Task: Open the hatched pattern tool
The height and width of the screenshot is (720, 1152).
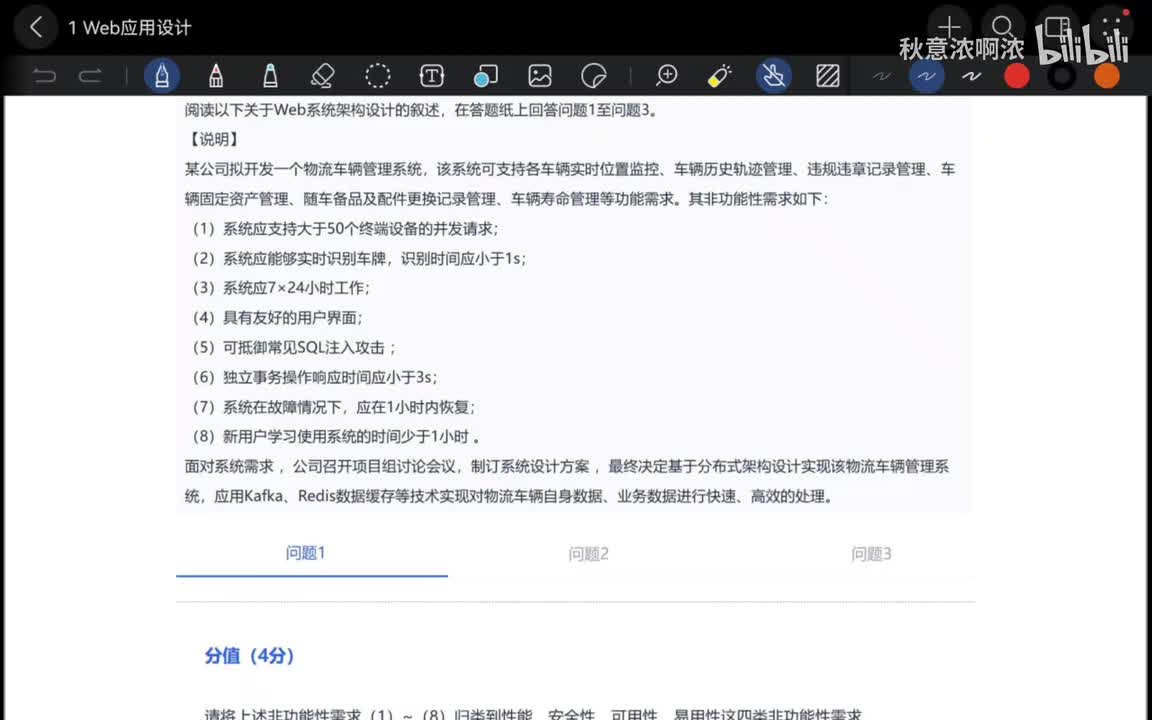Action: (828, 76)
